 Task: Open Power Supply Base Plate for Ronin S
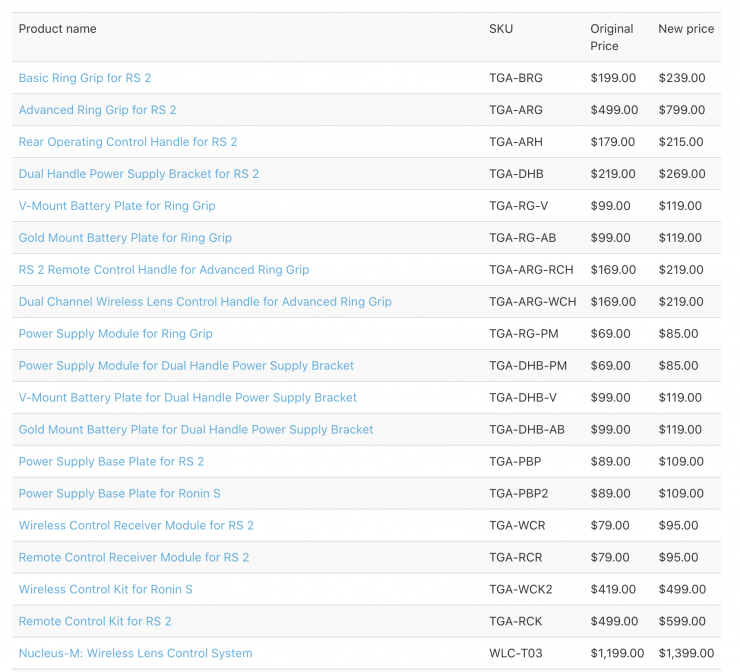coord(120,494)
